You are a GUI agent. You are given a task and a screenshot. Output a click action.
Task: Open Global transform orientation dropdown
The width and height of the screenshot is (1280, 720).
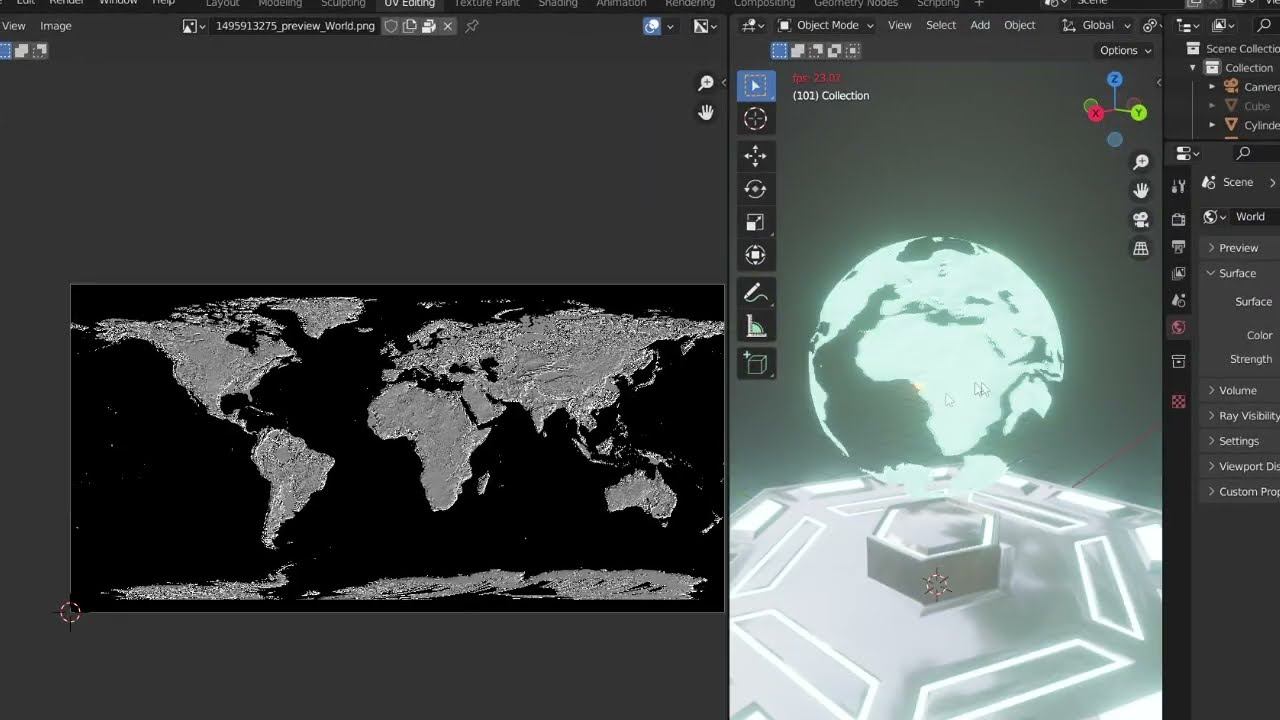click(1096, 25)
